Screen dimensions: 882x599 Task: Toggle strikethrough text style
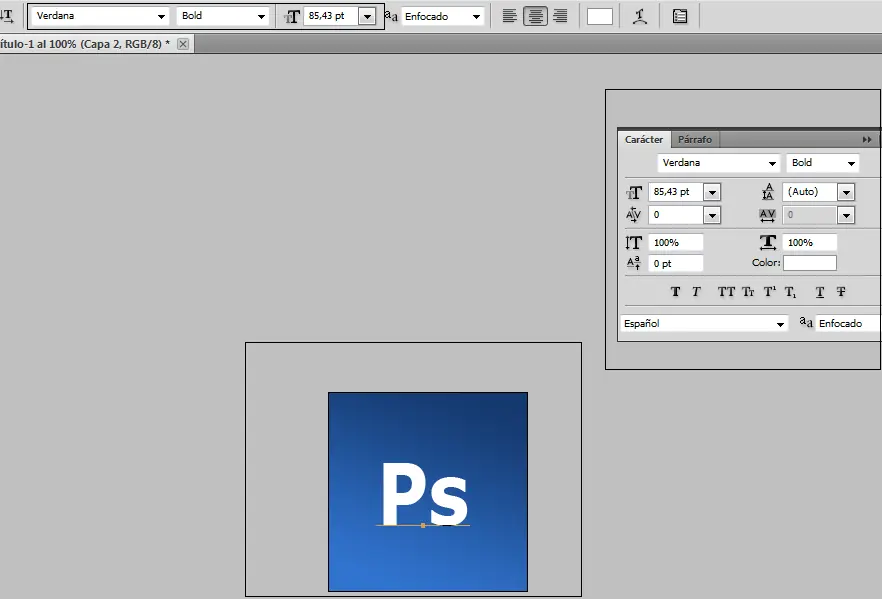click(x=841, y=292)
